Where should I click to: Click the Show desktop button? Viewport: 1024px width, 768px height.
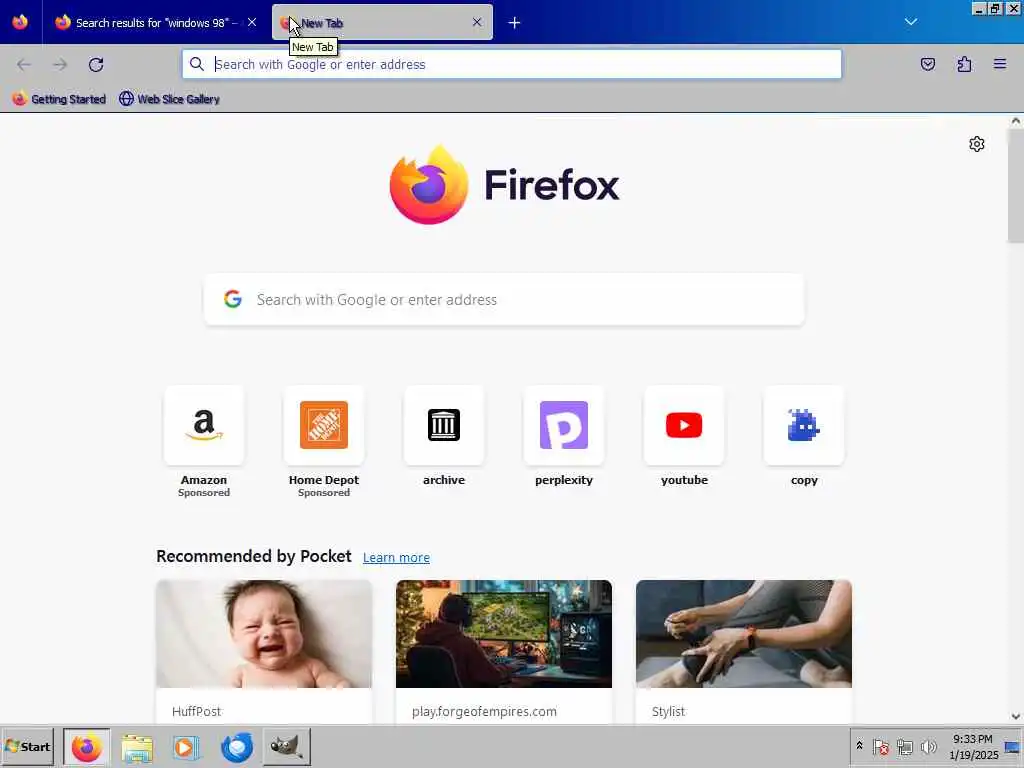click(x=1013, y=746)
